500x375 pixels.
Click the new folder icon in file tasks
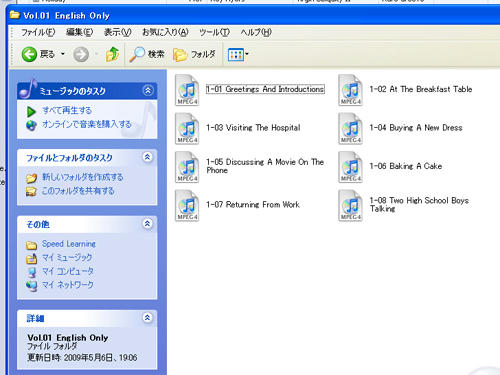pos(32,178)
